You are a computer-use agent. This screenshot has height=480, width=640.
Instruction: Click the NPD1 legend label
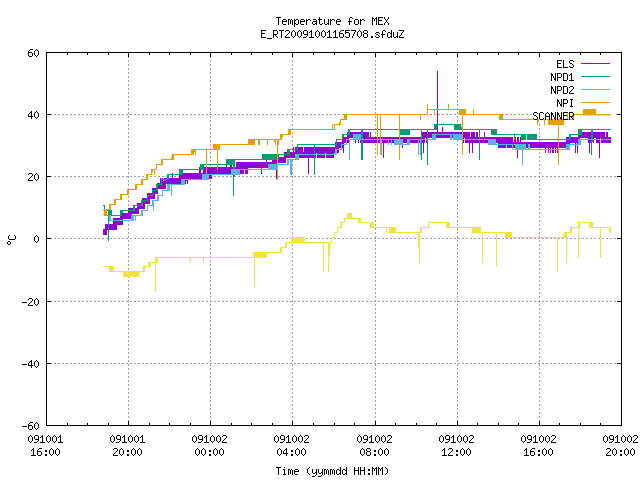[x=562, y=77]
